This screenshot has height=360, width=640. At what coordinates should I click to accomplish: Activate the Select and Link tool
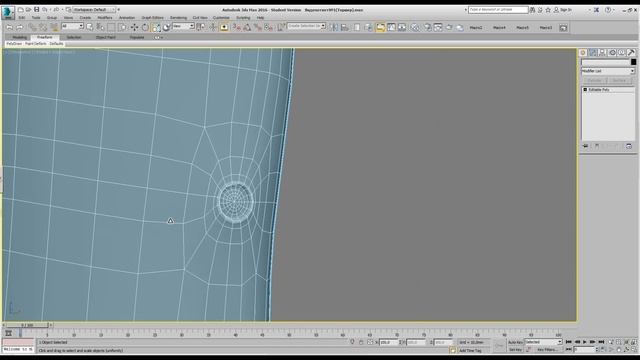[x=32, y=27]
